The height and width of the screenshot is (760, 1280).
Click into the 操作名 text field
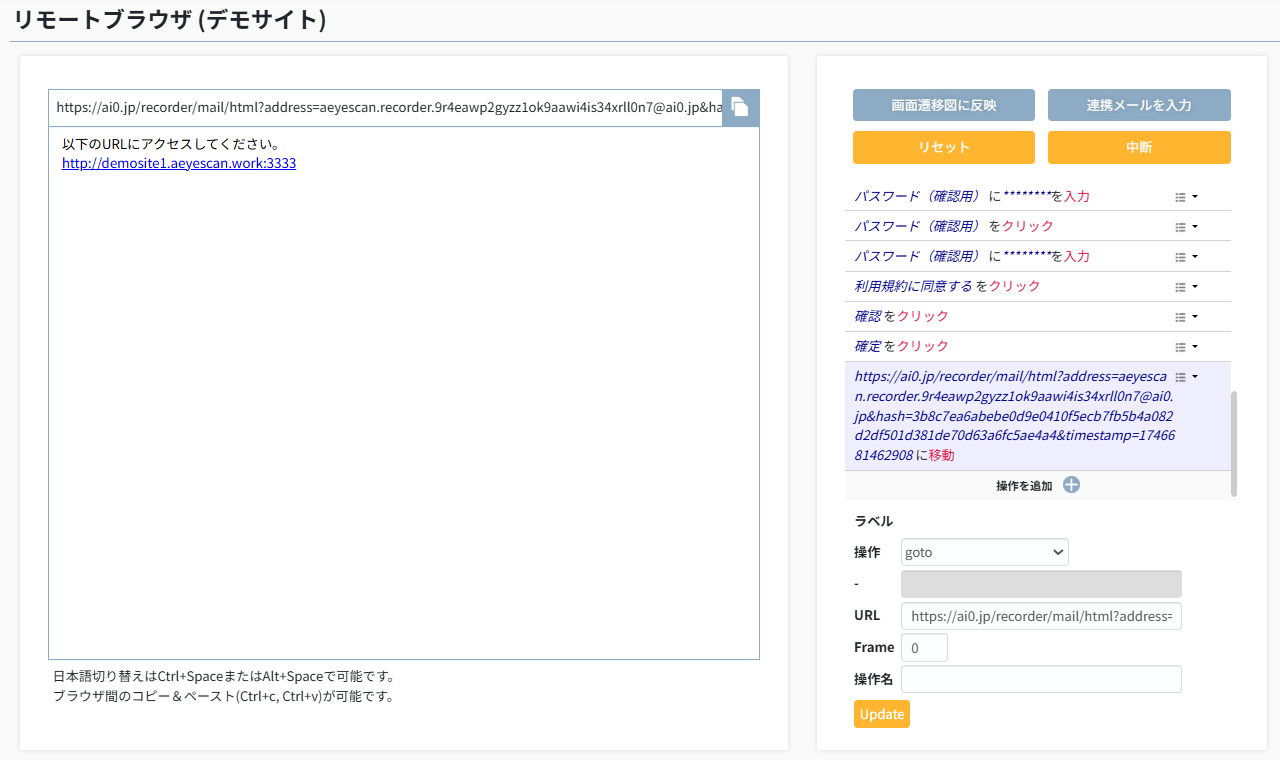(1040, 679)
